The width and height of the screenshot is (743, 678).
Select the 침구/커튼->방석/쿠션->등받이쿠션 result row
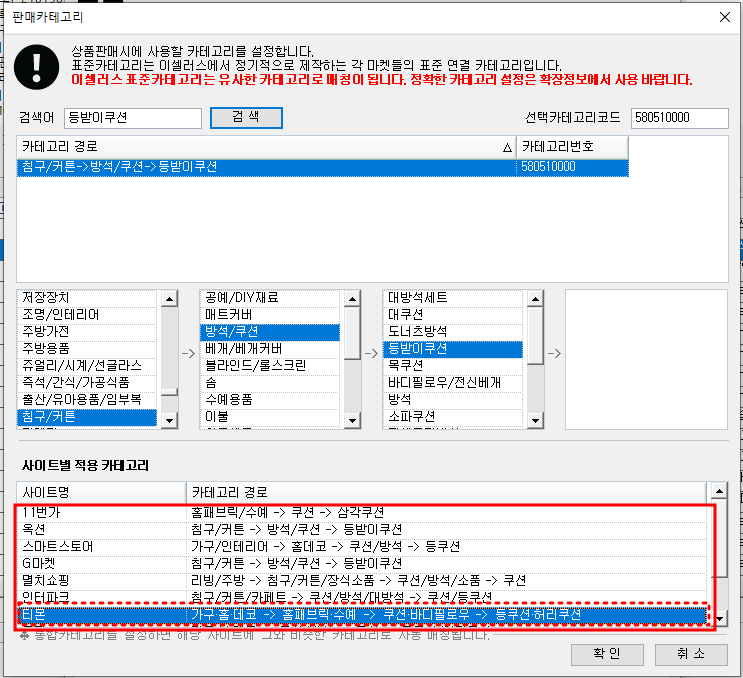323,167
